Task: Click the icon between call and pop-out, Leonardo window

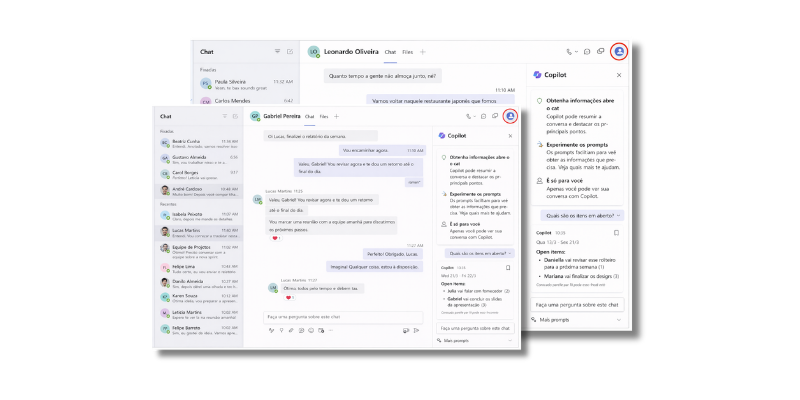Action: (x=587, y=52)
